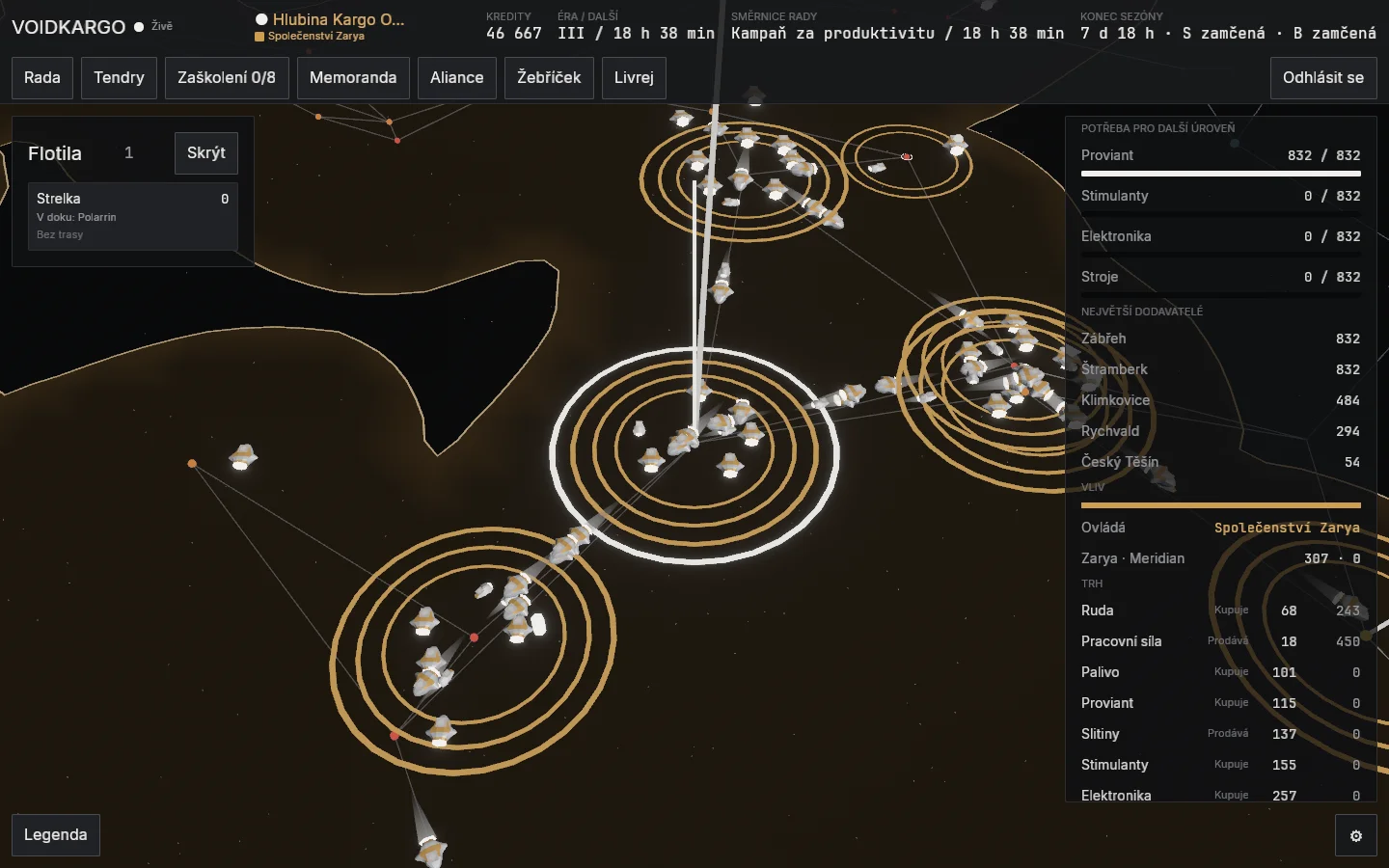Image resolution: width=1389 pixels, height=868 pixels.
Task: Select supplier Zábřeh in the list
Action: pyautogui.click(x=1221, y=339)
